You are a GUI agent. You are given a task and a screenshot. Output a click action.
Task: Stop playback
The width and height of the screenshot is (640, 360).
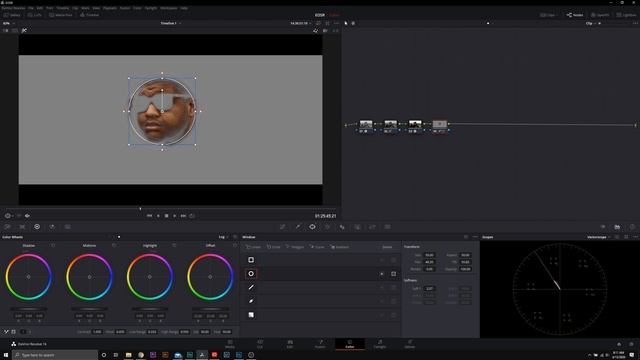pos(167,216)
